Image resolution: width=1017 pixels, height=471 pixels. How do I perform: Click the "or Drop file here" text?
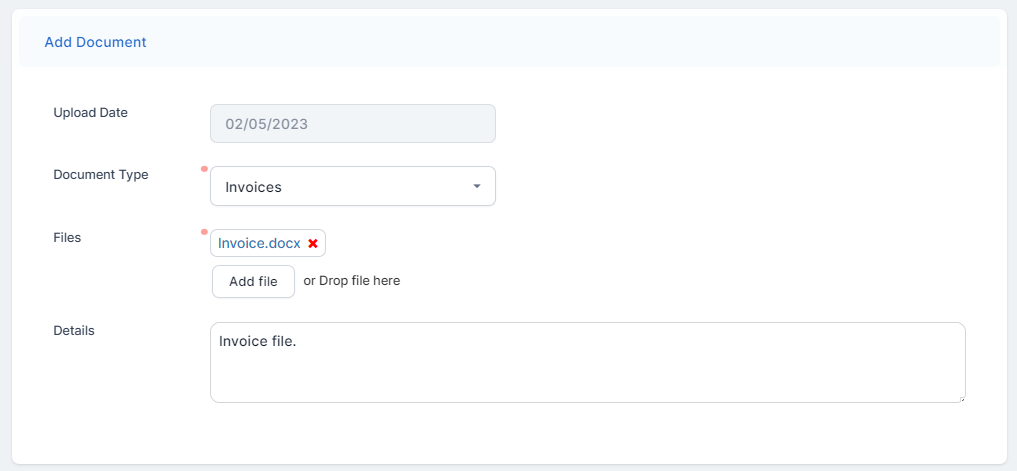point(352,281)
